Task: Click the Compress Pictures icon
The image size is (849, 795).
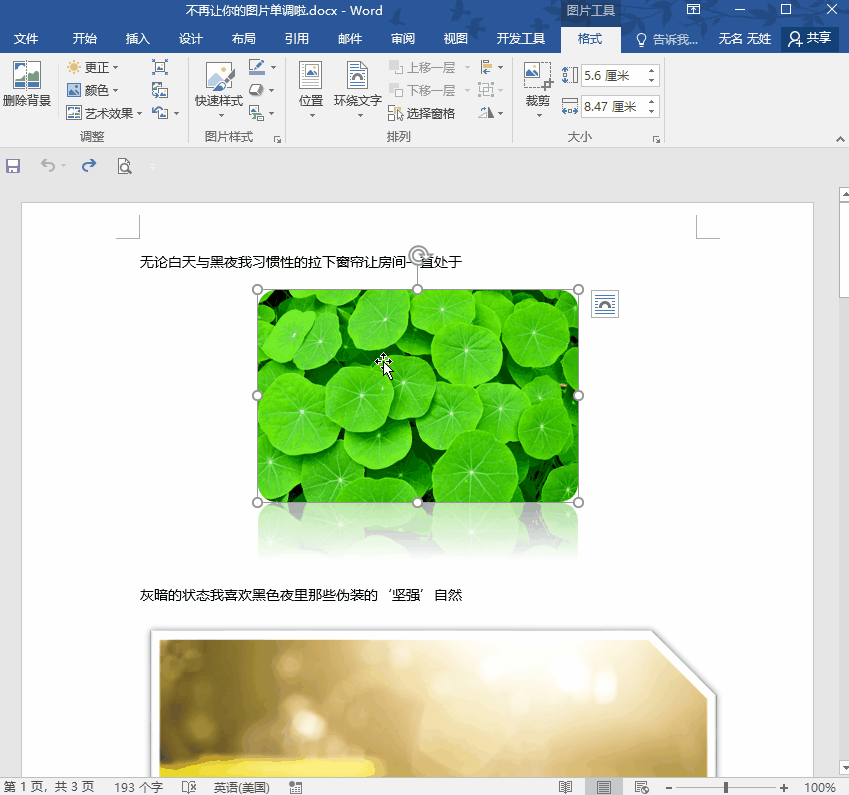Action: click(160, 67)
